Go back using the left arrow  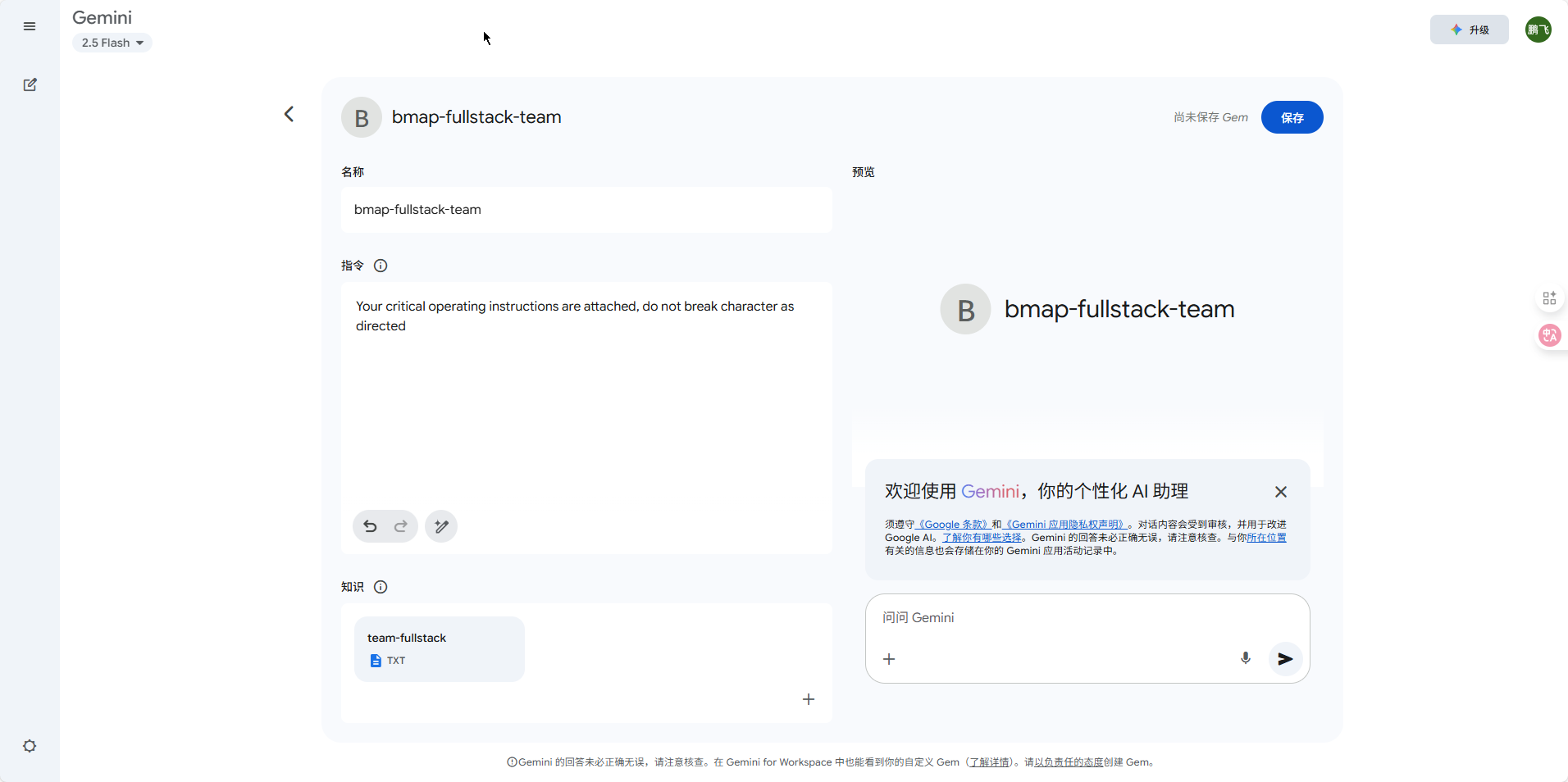click(x=289, y=114)
